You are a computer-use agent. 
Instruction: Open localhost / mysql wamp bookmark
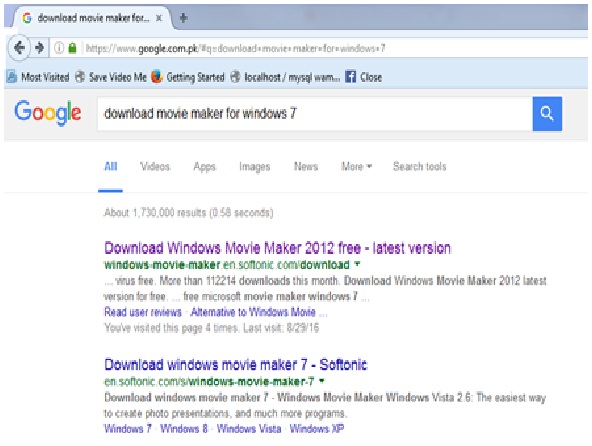click(x=285, y=77)
